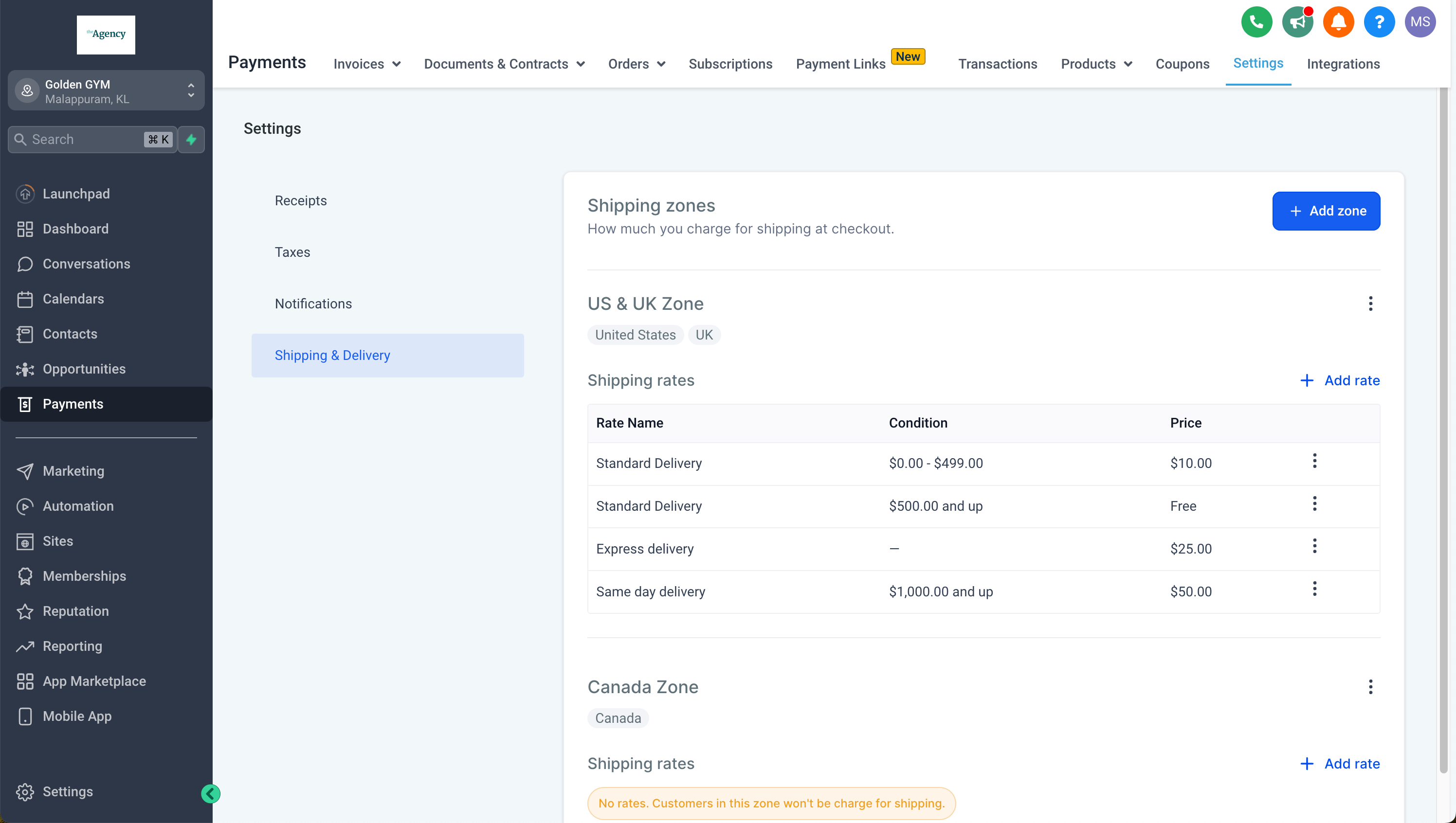Screen dimensions: 1456x823
Task: Open the Golden GYM account switcher
Action: click(106, 91)
